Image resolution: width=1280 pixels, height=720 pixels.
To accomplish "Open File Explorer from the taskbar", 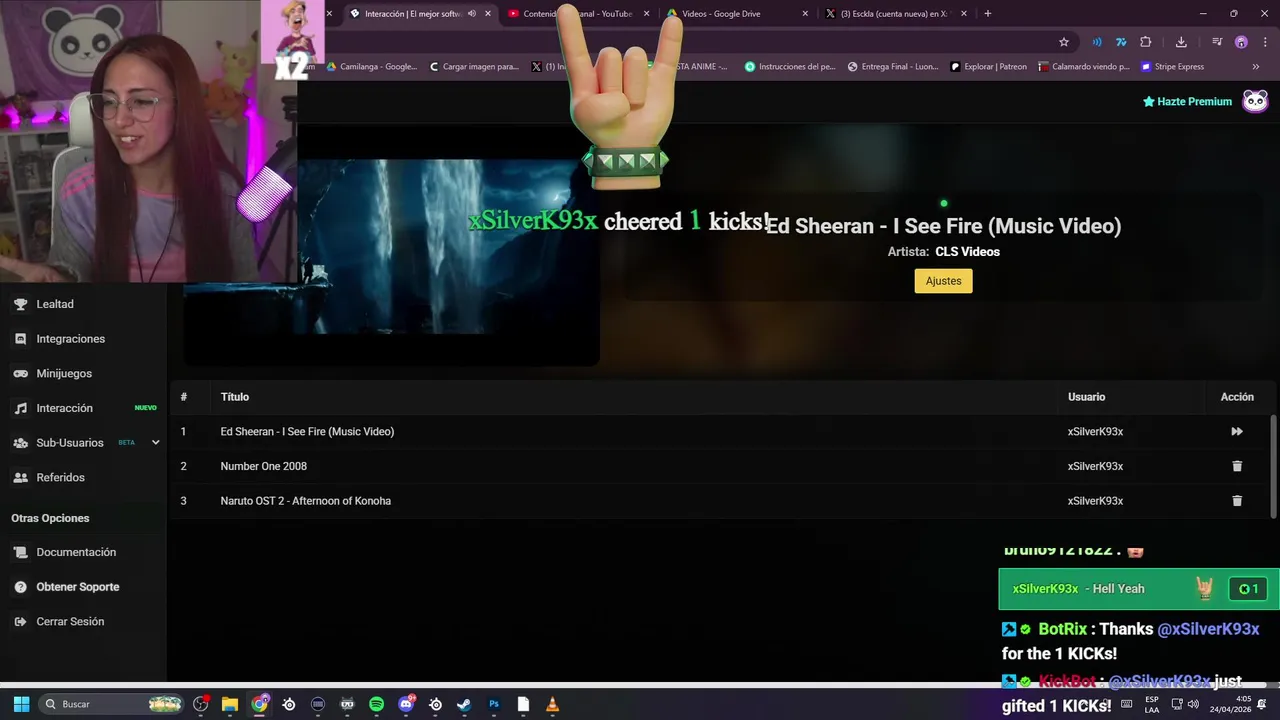I will pyautogui.click(x=230, y=704).
